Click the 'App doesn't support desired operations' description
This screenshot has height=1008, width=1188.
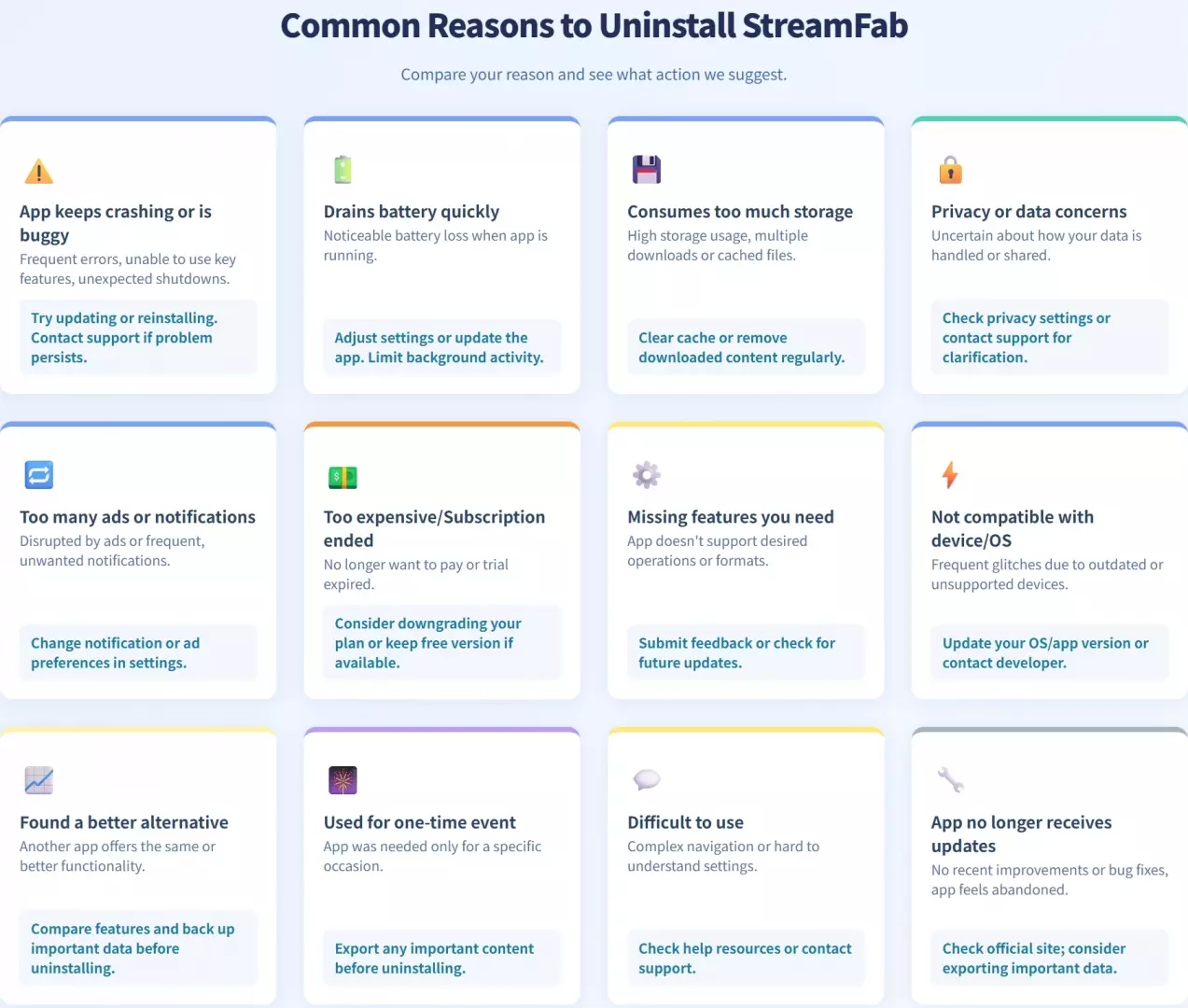point(717,551)
